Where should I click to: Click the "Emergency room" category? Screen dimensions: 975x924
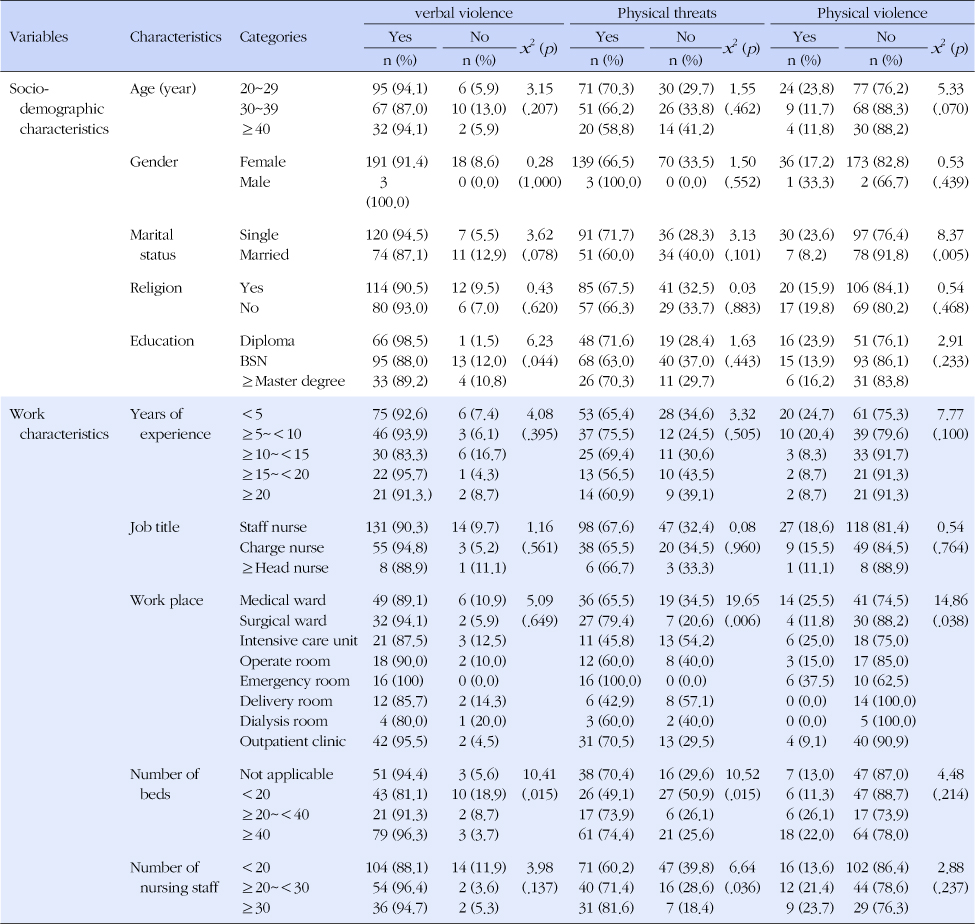click(295, 681)
